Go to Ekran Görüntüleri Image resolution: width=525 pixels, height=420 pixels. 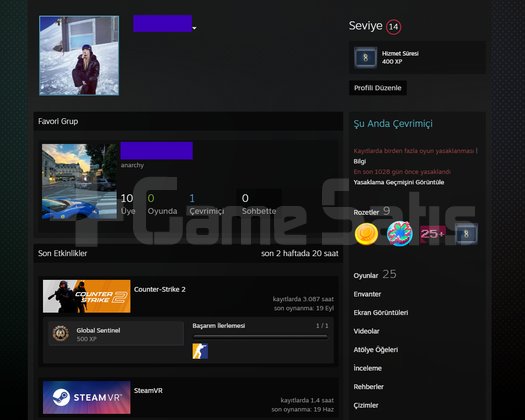(x=381, y=312)
